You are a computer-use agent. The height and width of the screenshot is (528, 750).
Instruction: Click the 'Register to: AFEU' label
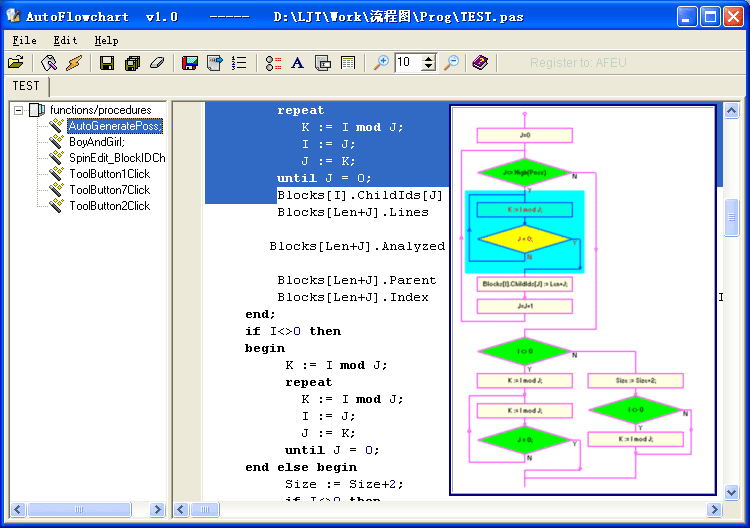(578, 63)
